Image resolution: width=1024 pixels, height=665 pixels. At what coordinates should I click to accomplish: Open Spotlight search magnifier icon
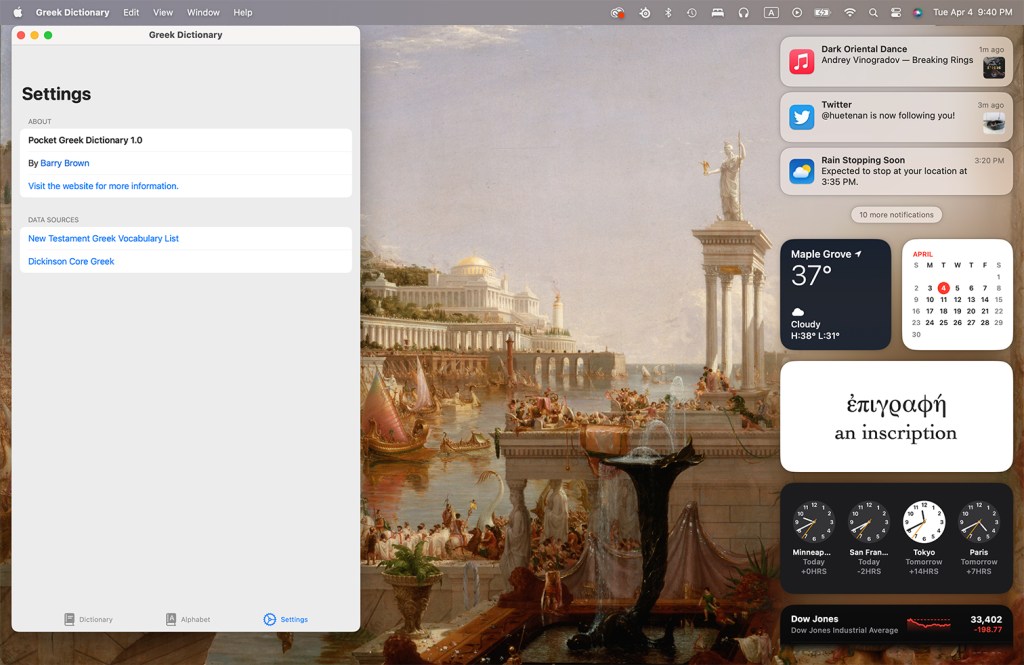[873, 13]
